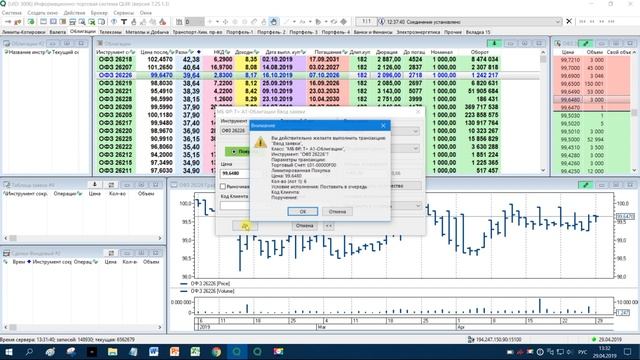Click the keys icon in the toolbar
Viewport: 640px width, 360px height.
(18, 22)
